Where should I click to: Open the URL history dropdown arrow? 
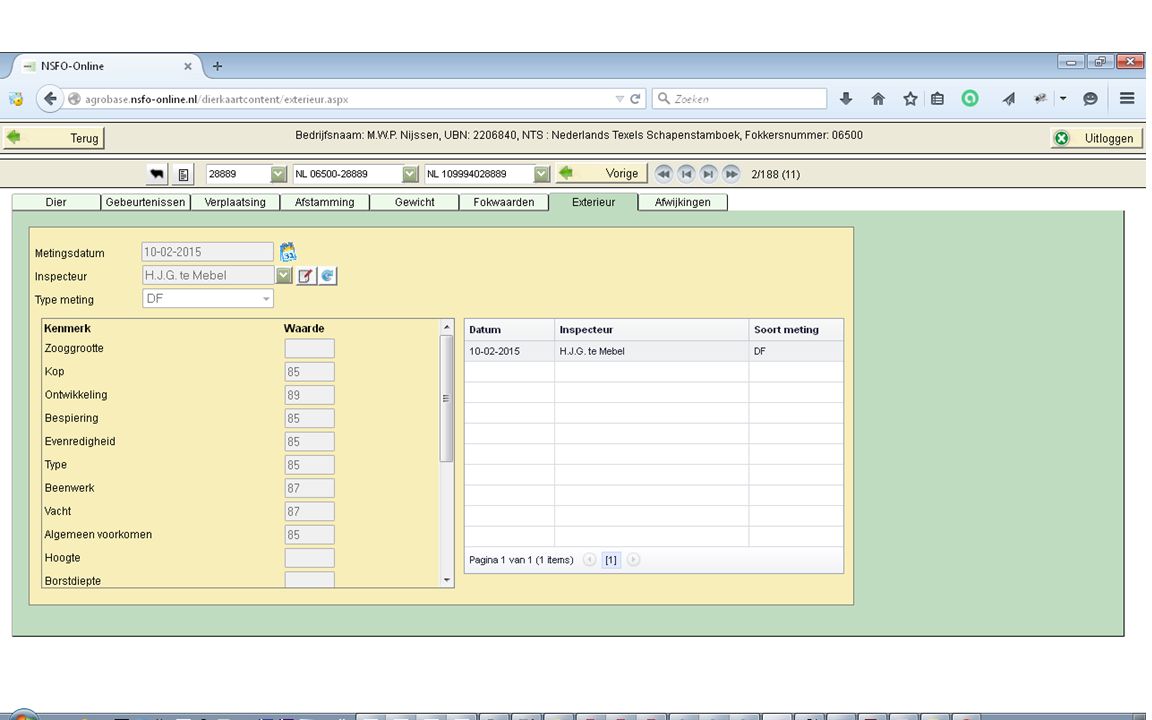click(619, 98)
